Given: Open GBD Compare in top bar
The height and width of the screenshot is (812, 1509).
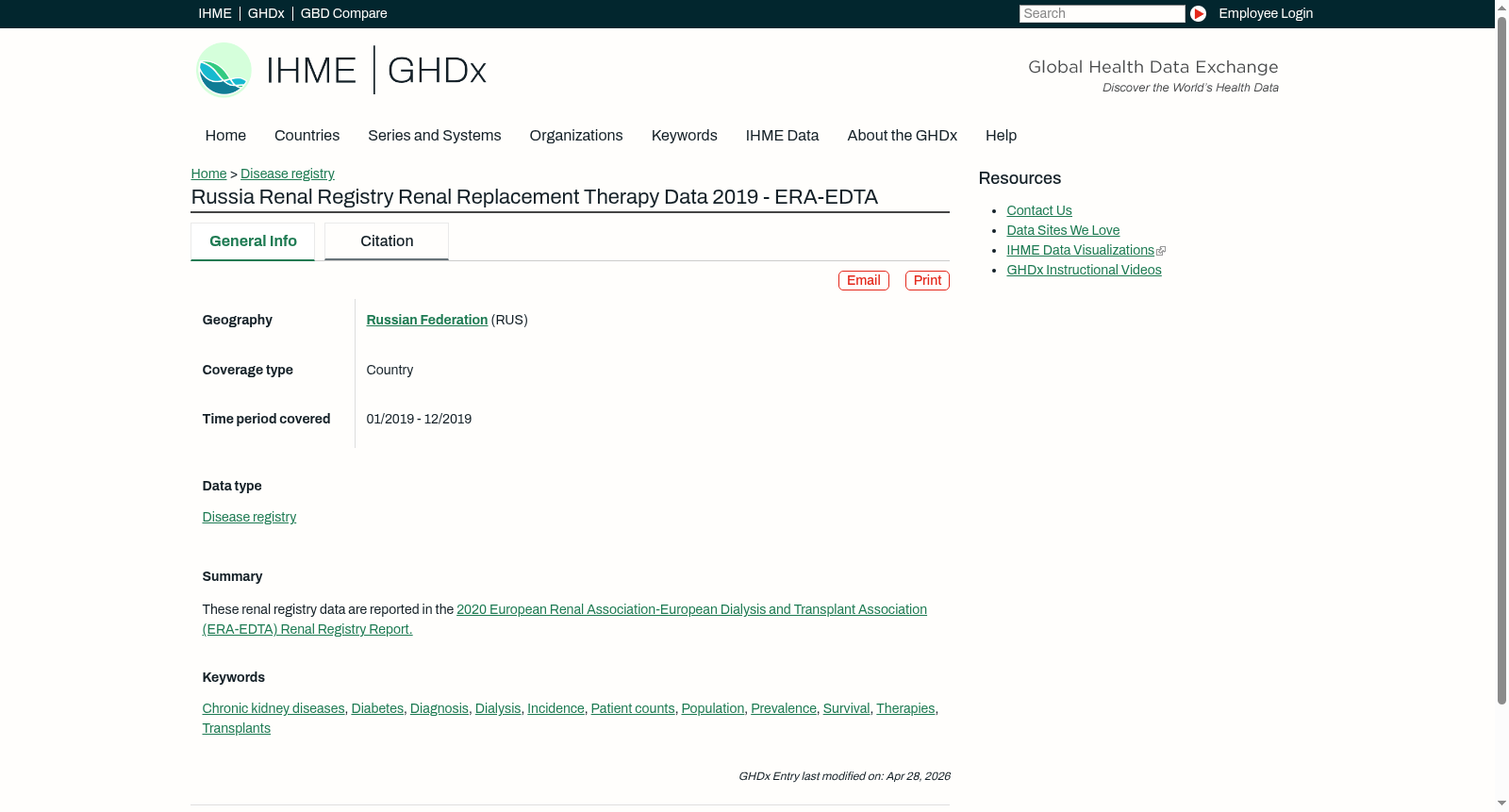Looking at the screenshot, I should [x=344, y=13].
